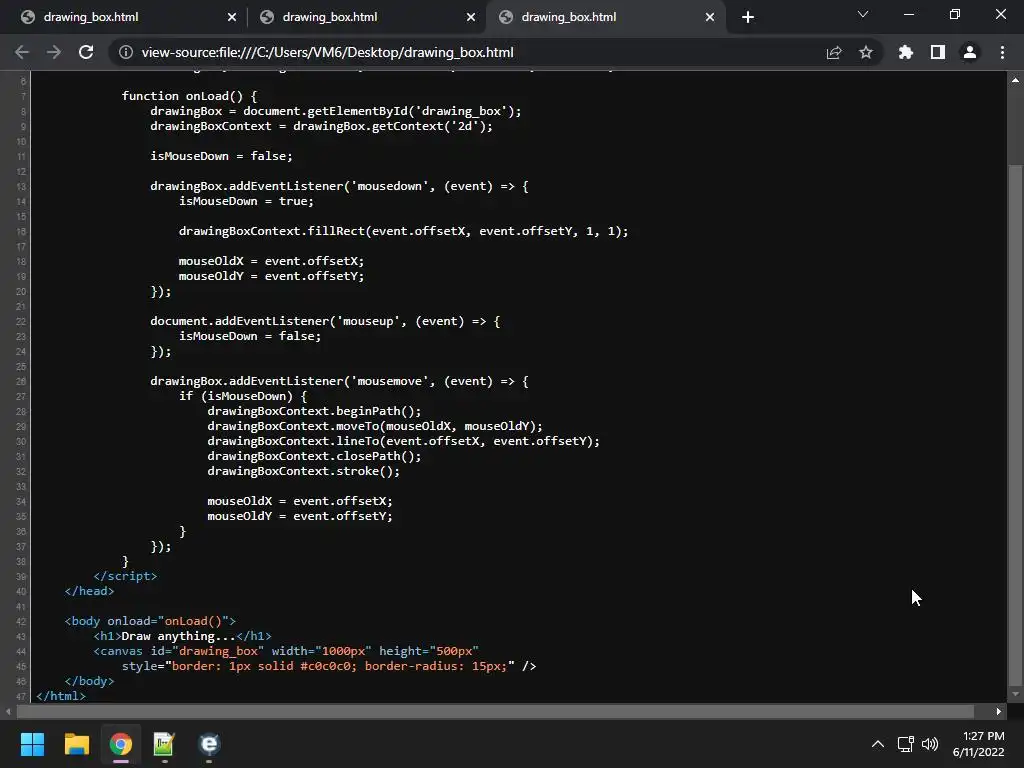The image size is (1024, 768).
Task: Click the closePath() code line
Action: tap(314, 456)
